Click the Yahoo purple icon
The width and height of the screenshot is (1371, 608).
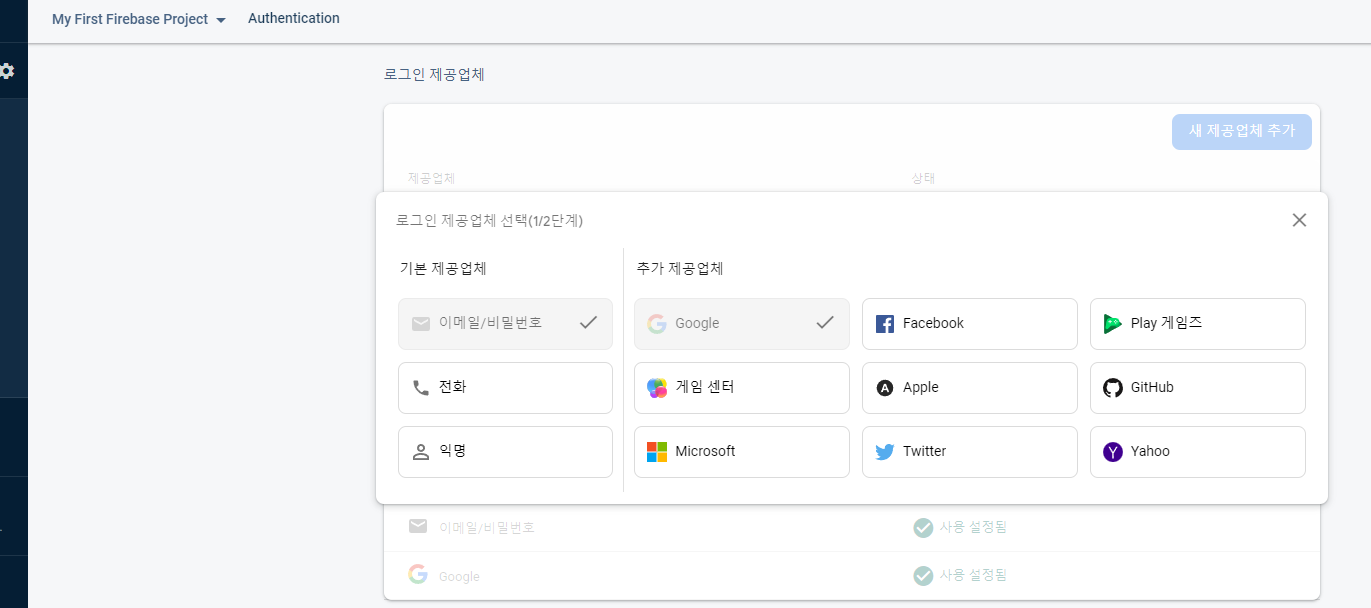(x=1112, y=452)
